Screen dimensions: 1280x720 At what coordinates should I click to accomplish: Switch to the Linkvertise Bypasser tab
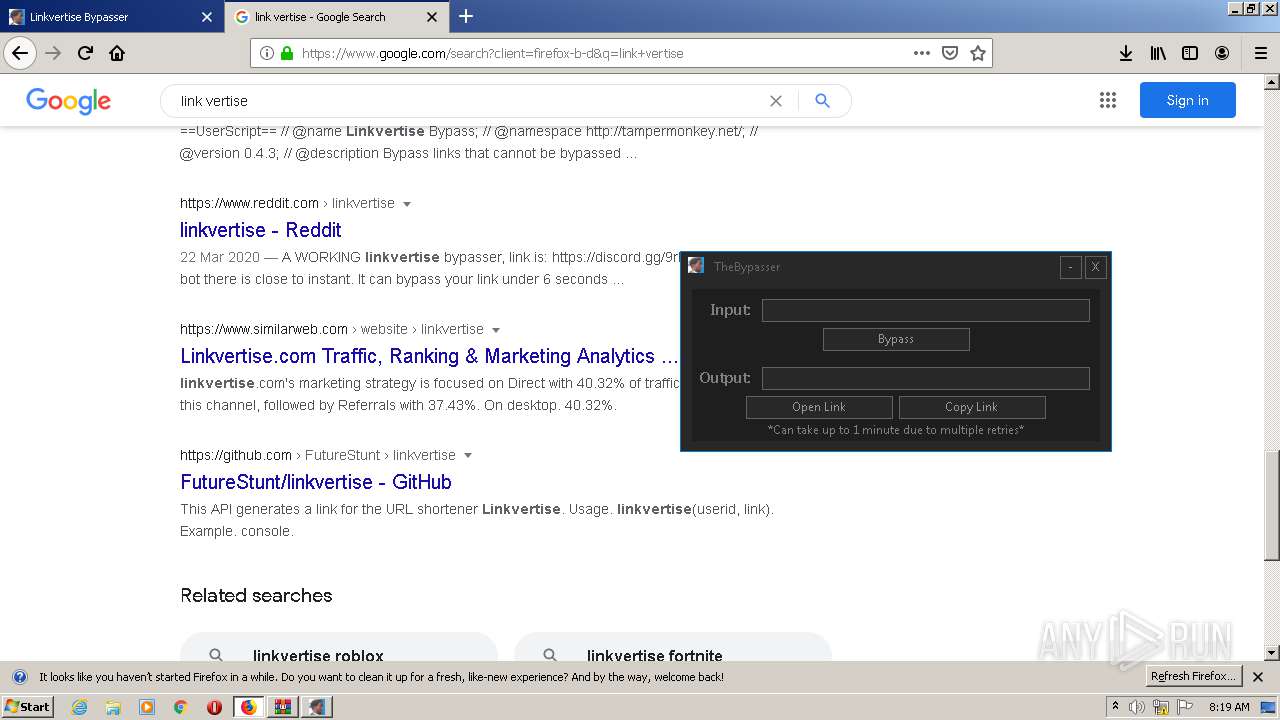click(x=112, y=17)
